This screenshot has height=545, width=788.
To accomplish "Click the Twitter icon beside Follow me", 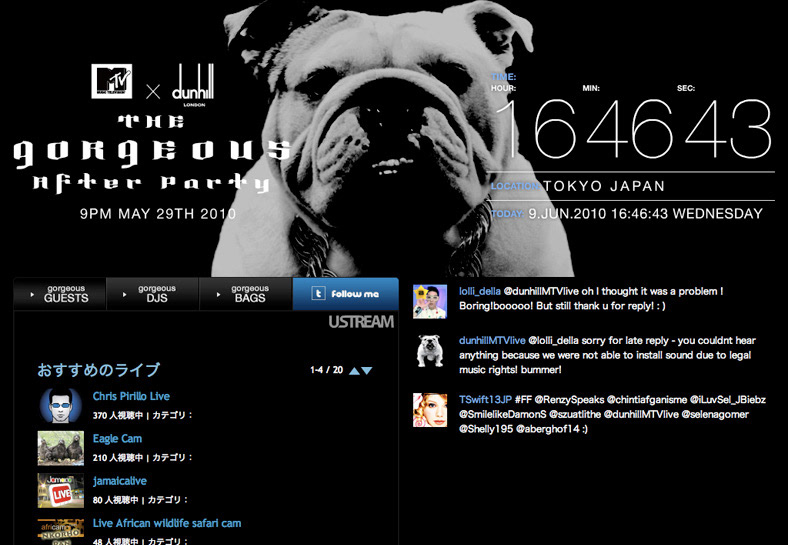I will point(318,294).
